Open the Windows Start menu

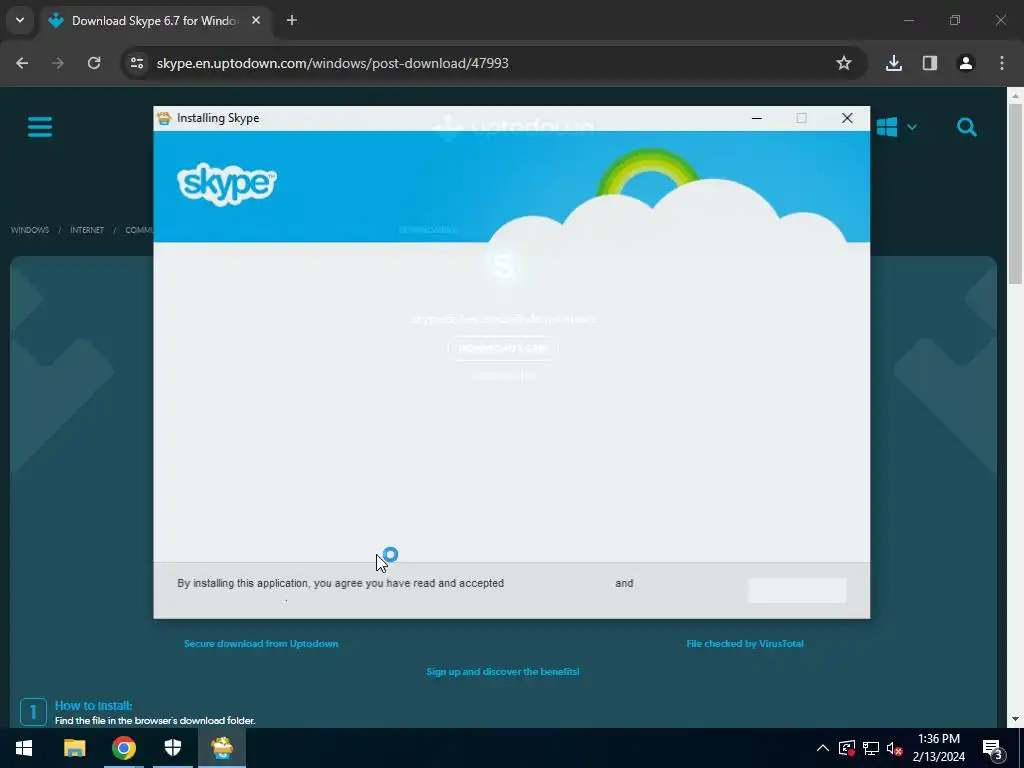[x=24, y=748]
